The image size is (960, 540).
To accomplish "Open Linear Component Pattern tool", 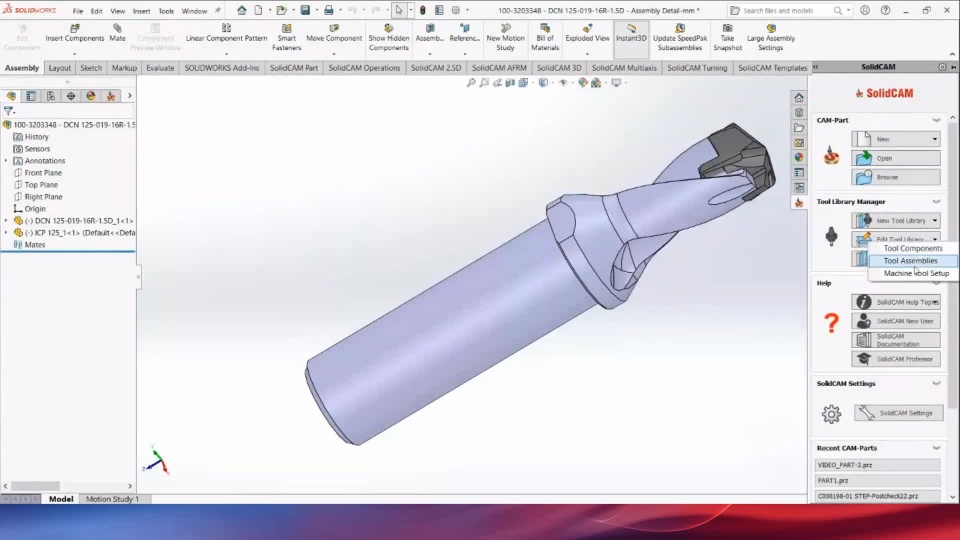I will point(227,33).
